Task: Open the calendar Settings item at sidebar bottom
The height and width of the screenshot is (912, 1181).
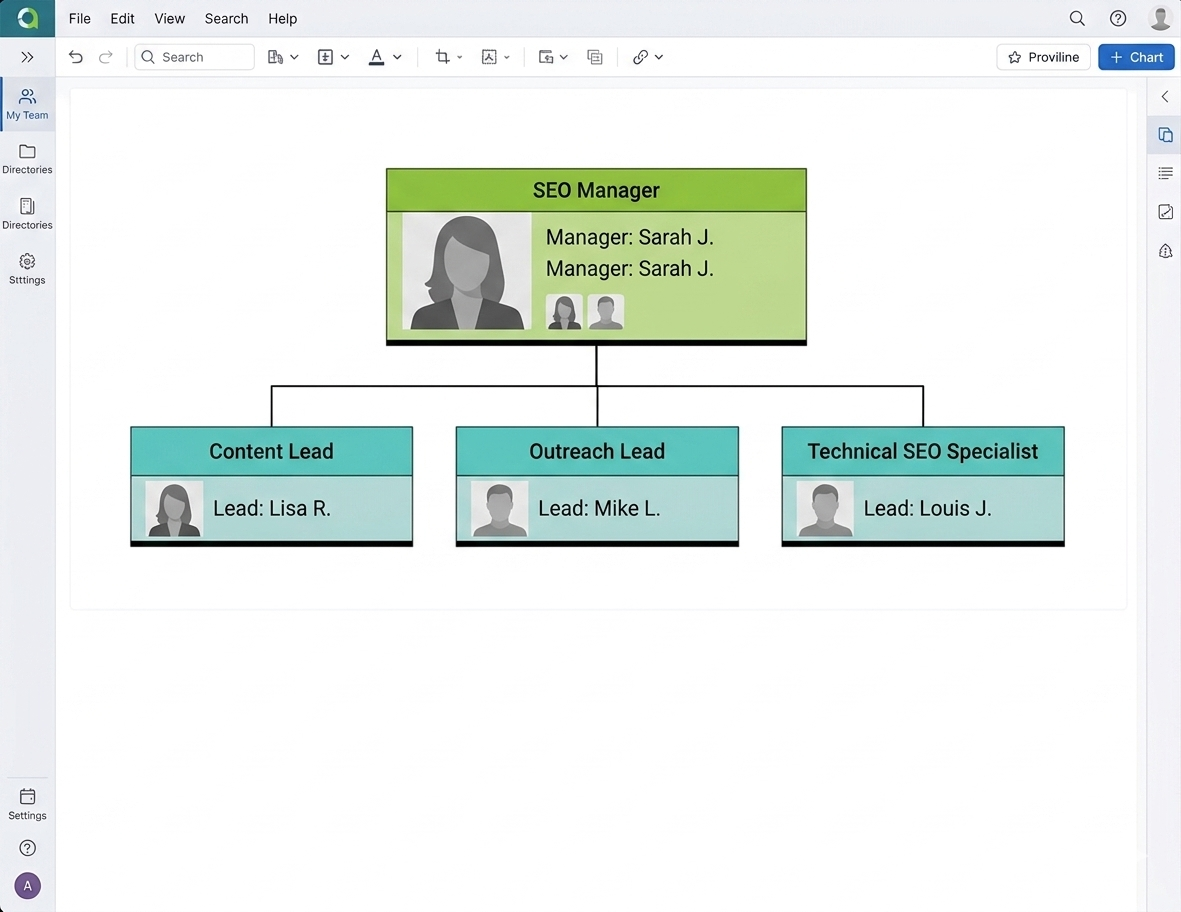Action: coord(27,804)
